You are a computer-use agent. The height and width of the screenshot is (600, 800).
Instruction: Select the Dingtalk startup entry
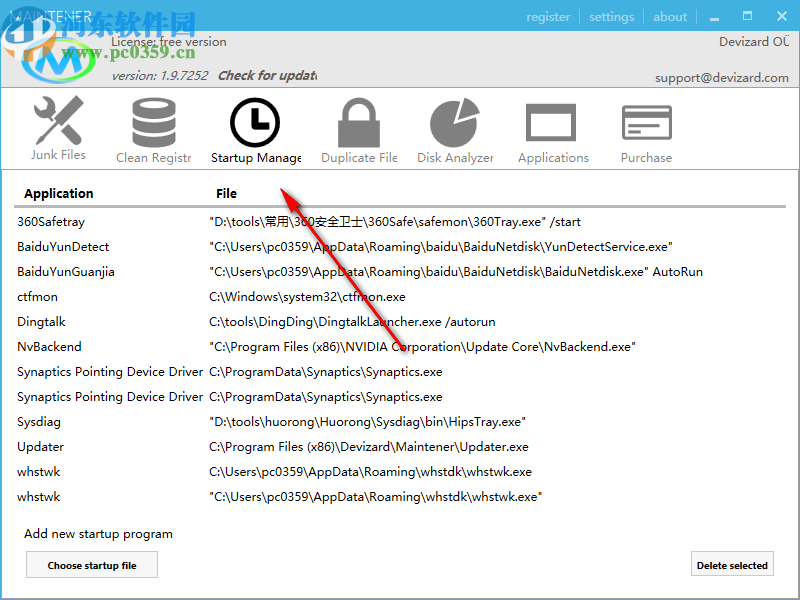coord(41,322)
